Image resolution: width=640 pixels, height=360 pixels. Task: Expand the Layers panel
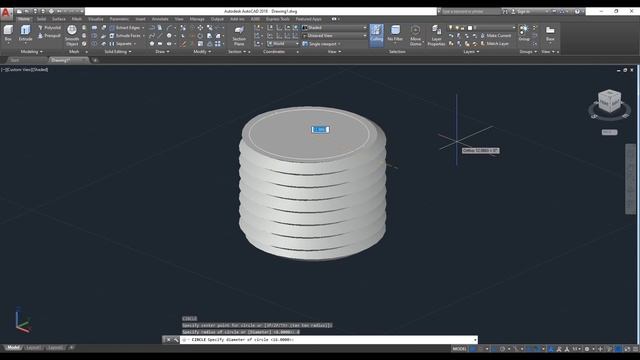[x=471, y=52]
